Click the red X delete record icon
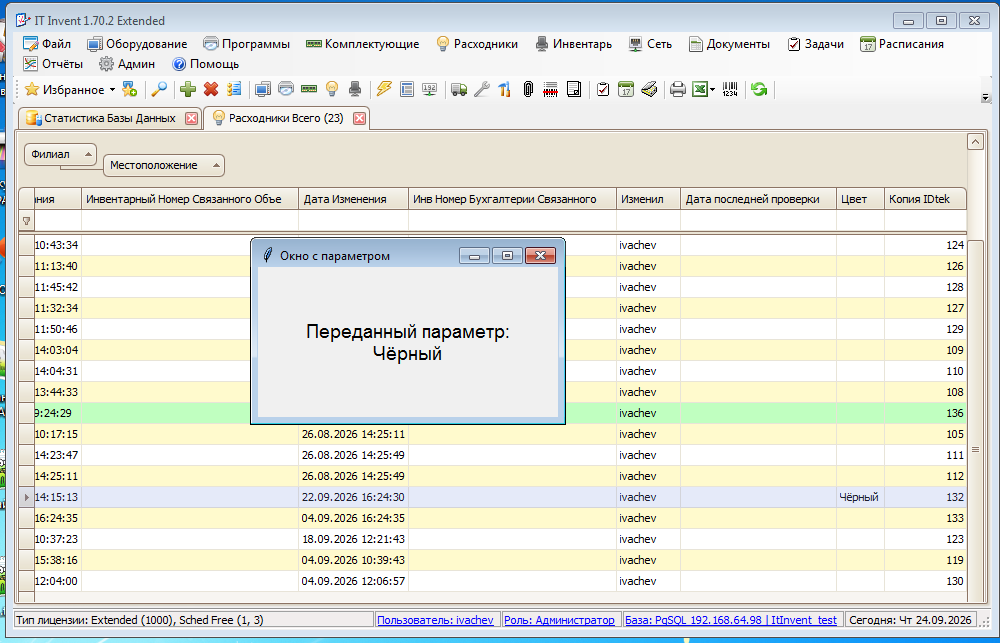The image size is (1000, 643). (x=211, y=89)
